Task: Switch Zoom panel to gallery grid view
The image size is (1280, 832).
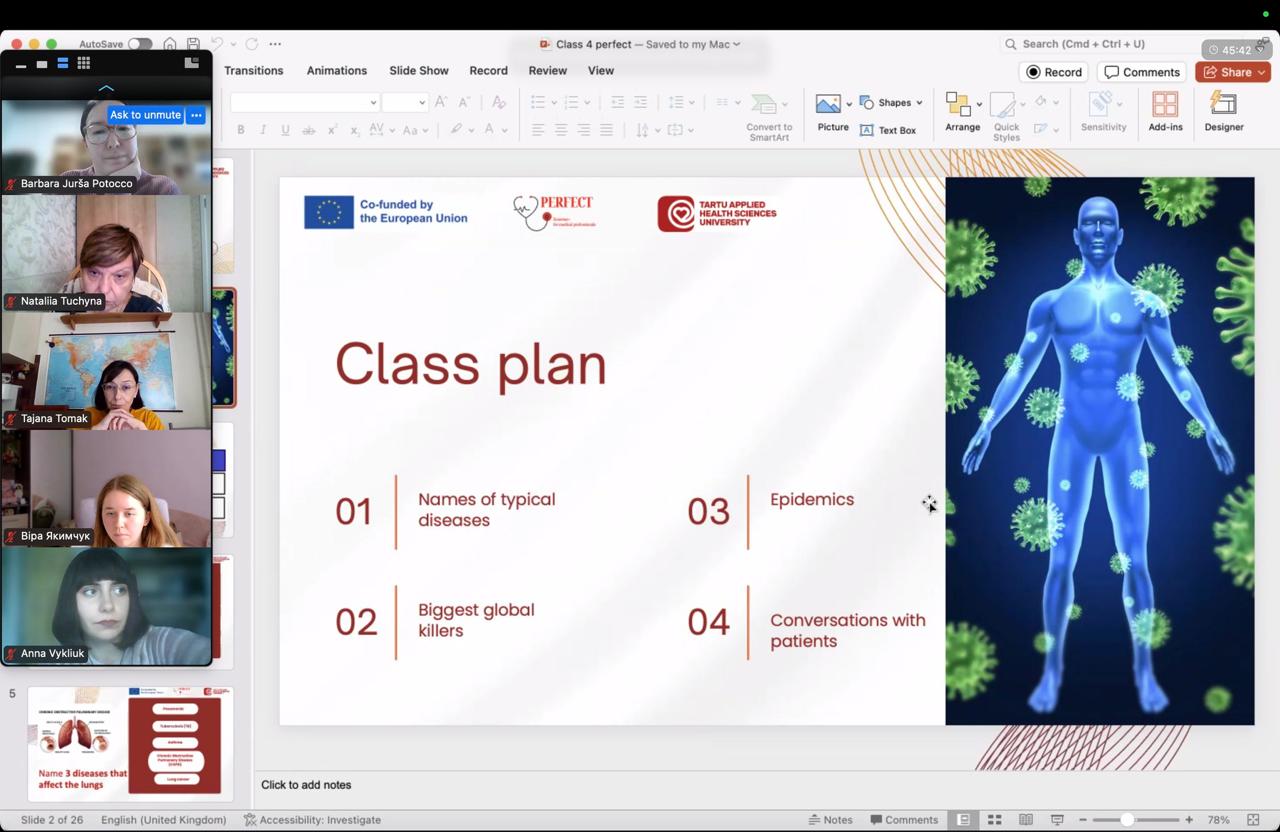Action: pyautogui.click(x=84, y=63)
